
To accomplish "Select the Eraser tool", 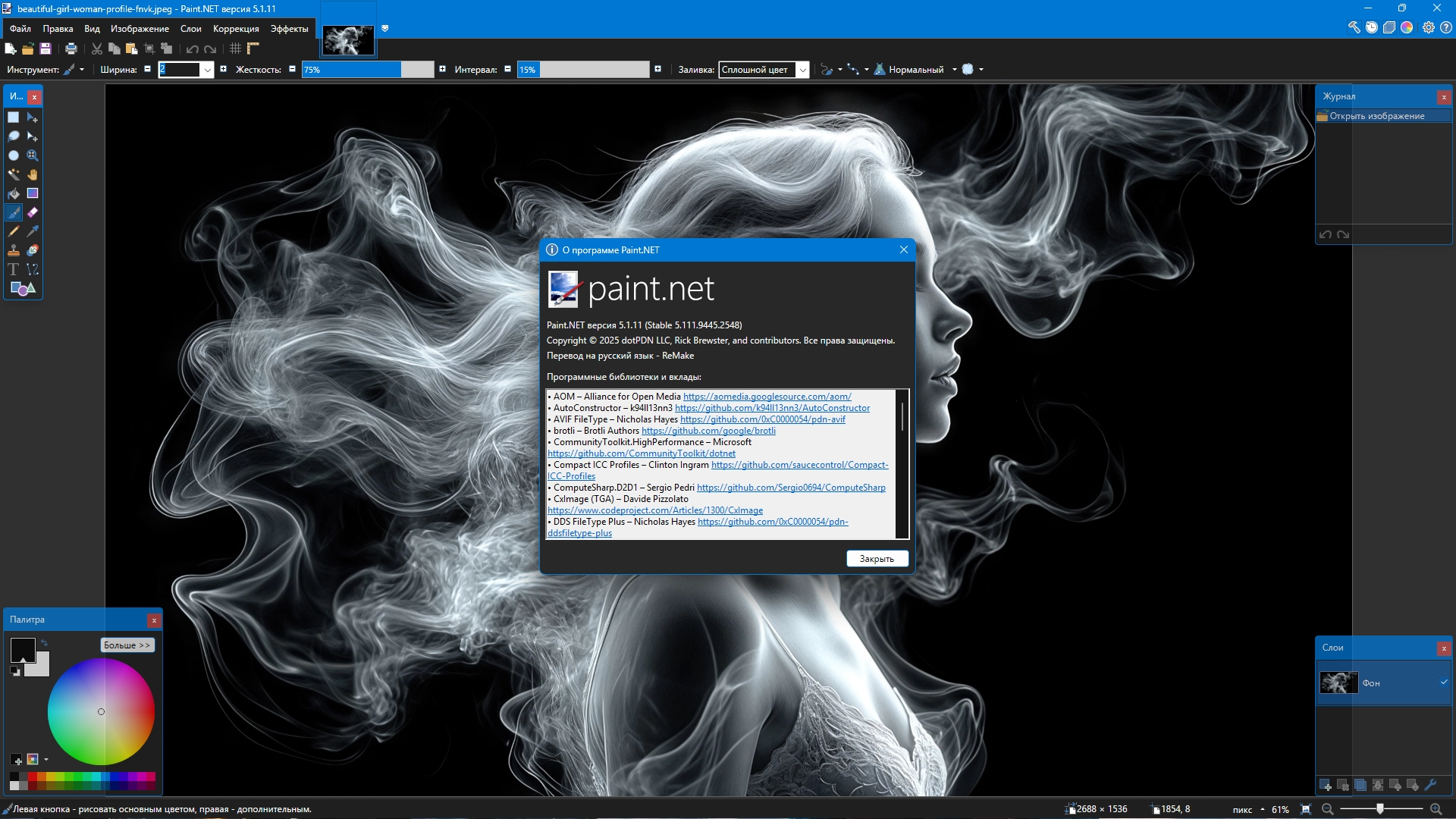I will [33, 212].
